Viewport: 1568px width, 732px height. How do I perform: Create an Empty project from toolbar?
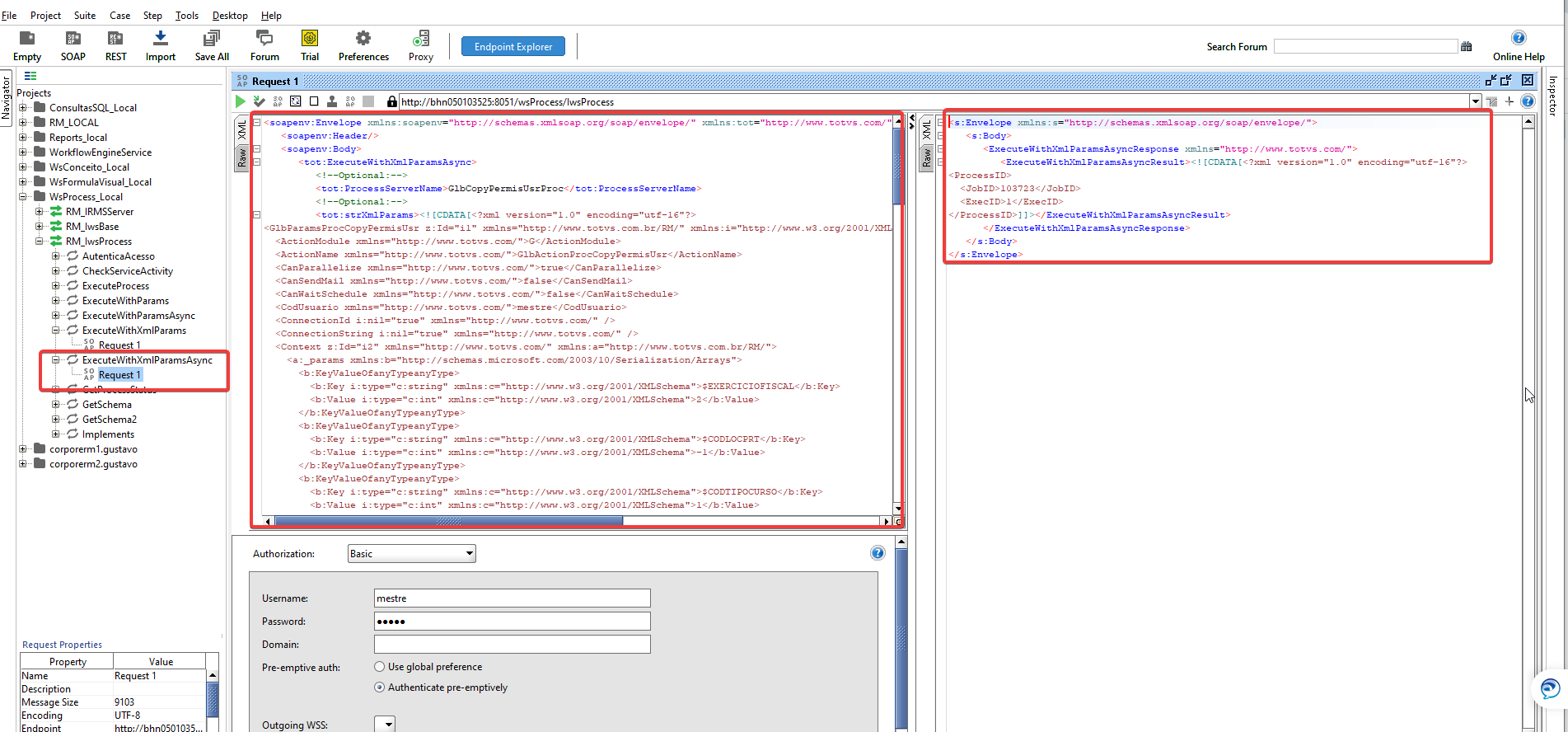[x=27, y=38]
